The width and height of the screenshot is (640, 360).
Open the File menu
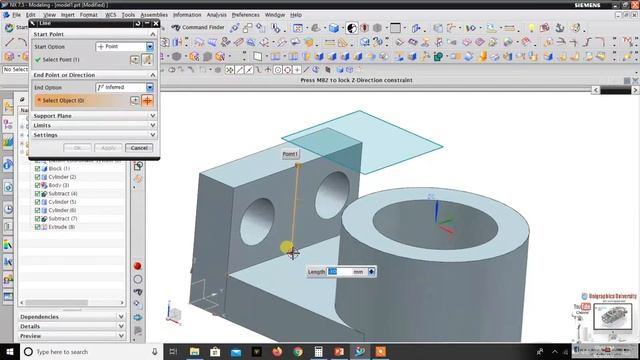(16, 15)
